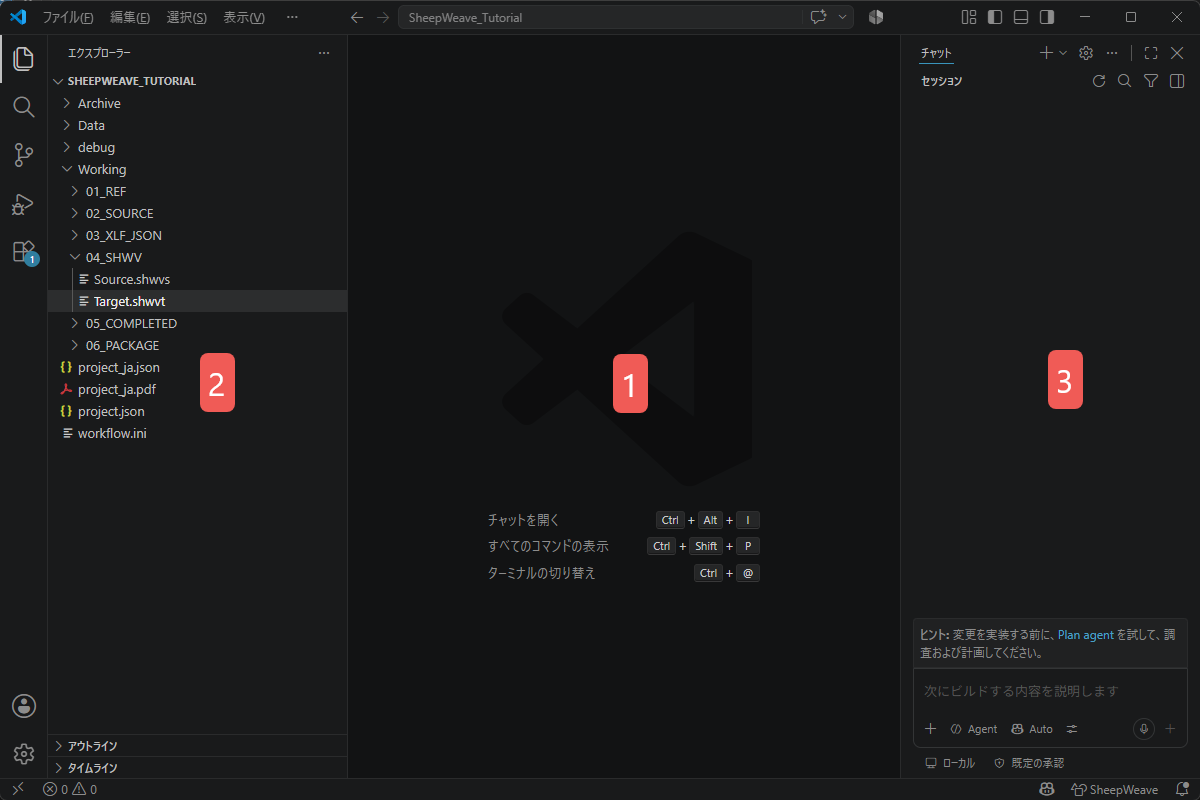Screen dimensions: 1200x800
Task: Open the Manage gear in activity bar
Action: click(x=24, y=754)
